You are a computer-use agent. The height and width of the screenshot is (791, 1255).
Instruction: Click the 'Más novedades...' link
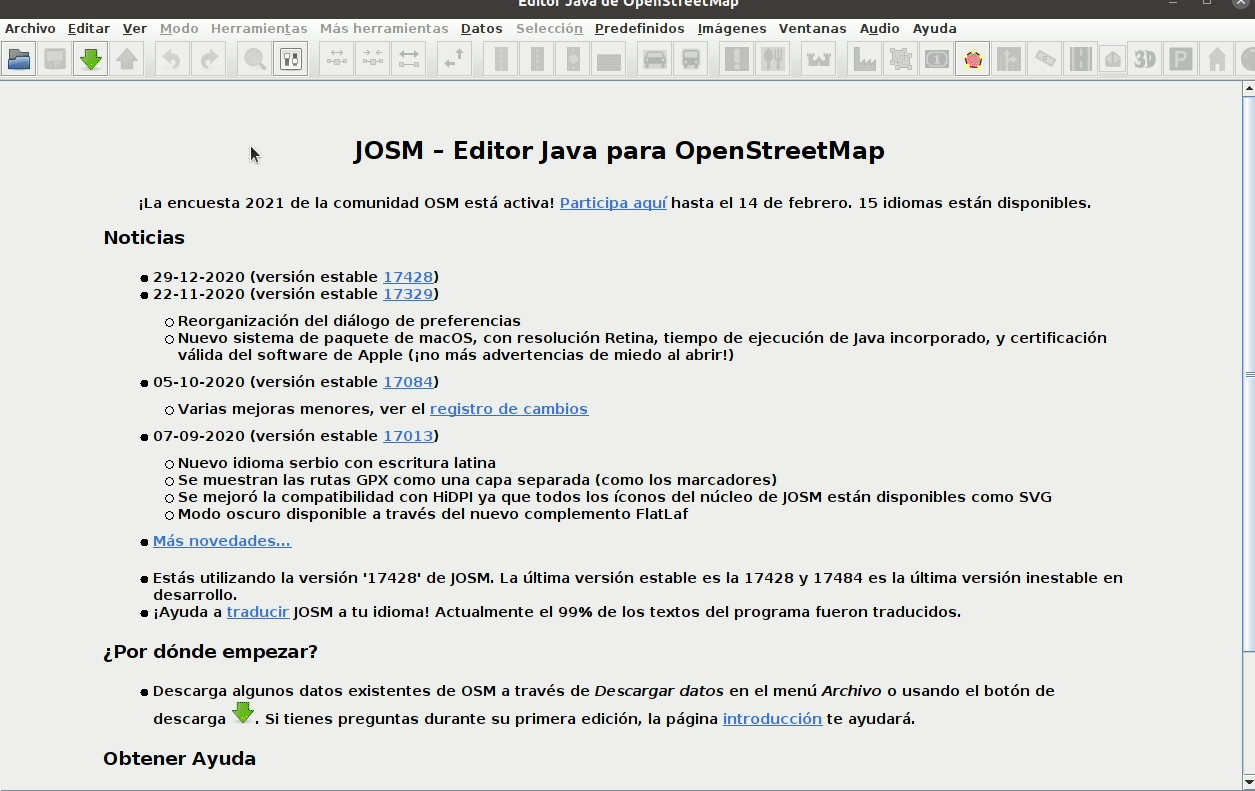(222, 541)
